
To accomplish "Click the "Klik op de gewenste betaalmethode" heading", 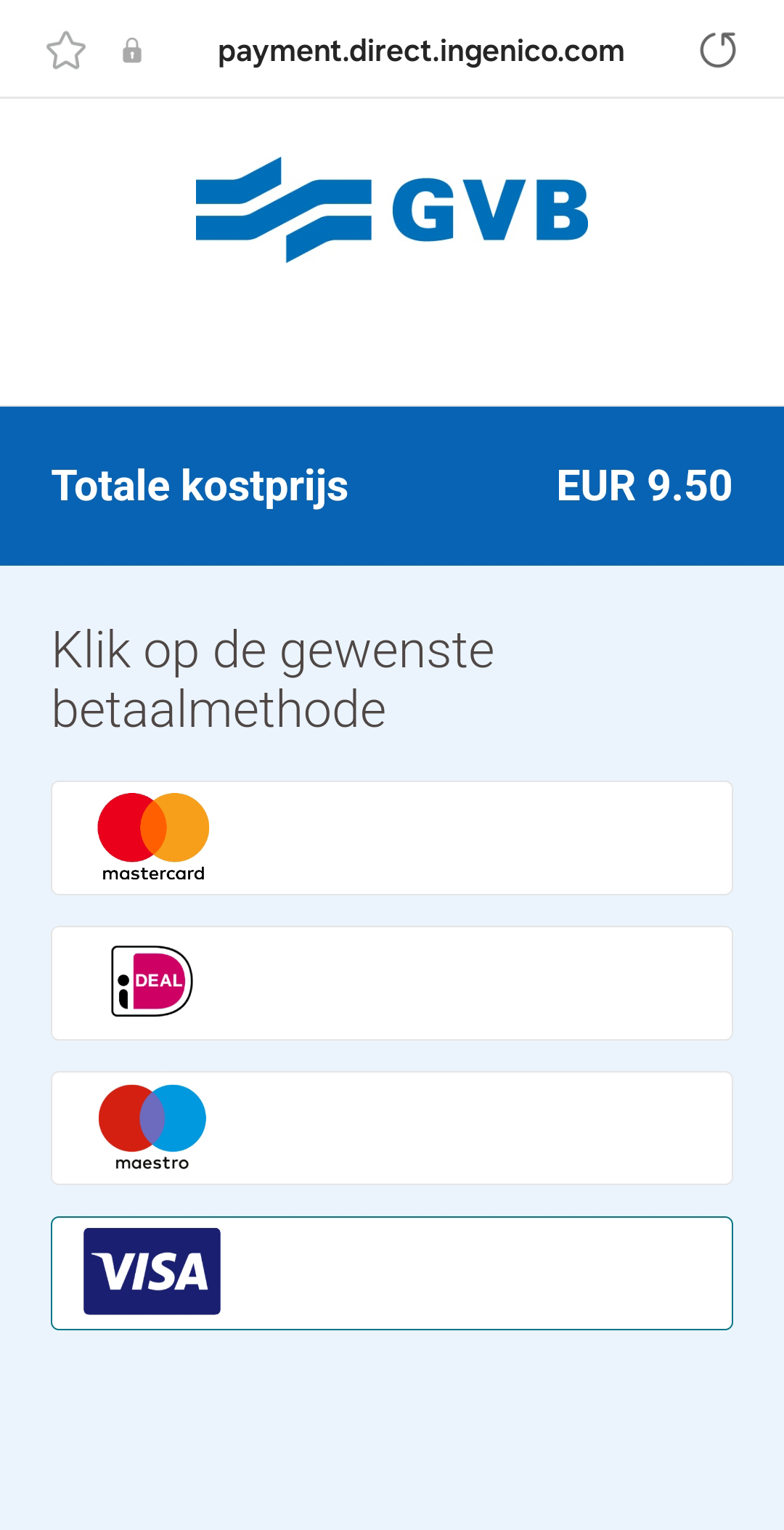I will 273,680.
